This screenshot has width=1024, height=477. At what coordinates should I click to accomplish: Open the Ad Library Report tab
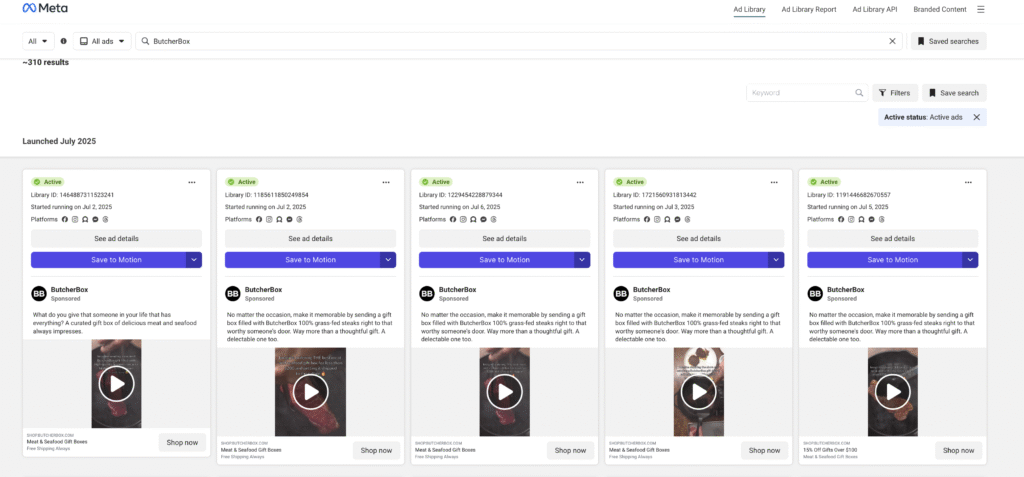click(x=808, y=10)
